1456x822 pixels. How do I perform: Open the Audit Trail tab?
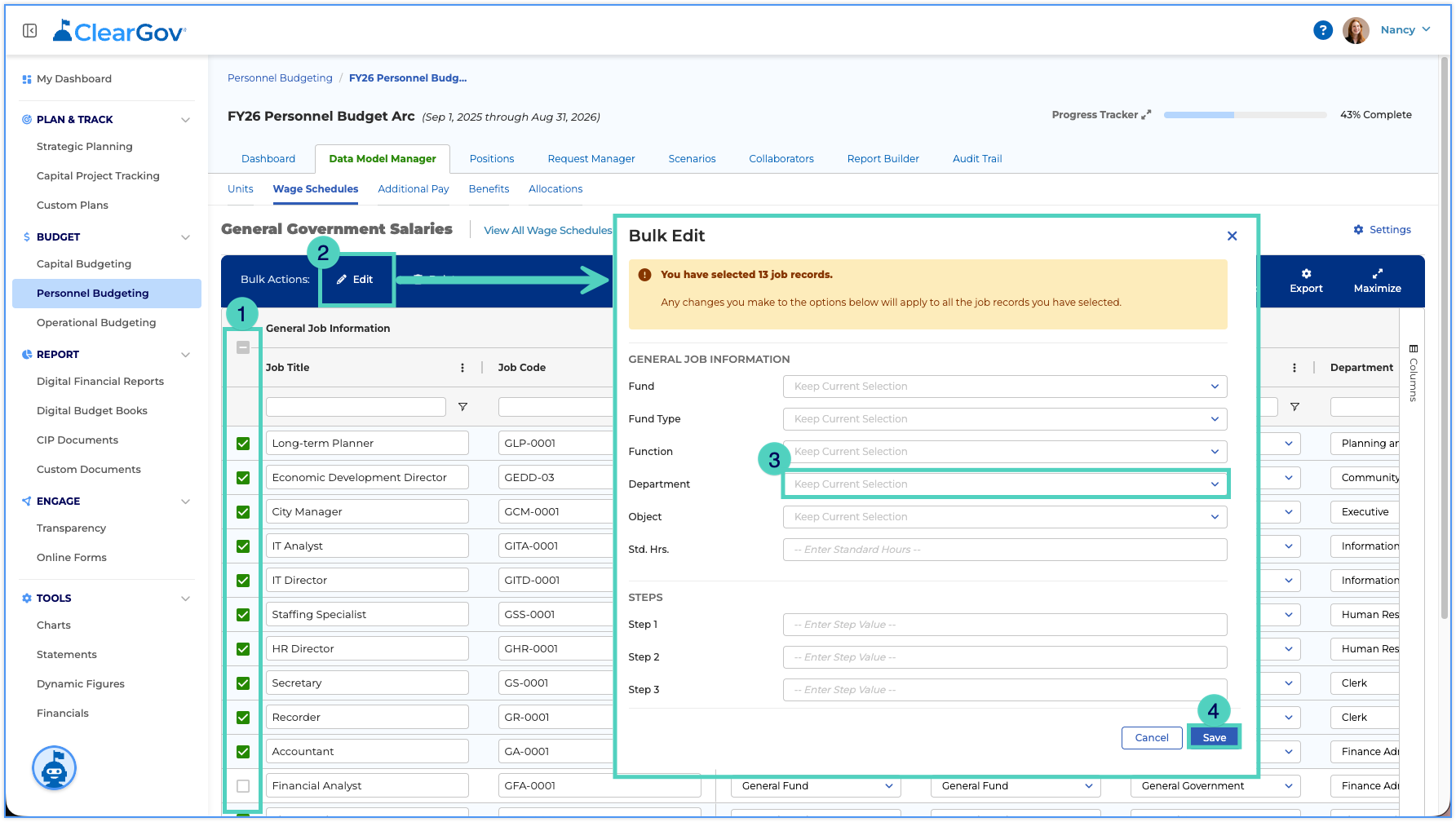point(977,159)
